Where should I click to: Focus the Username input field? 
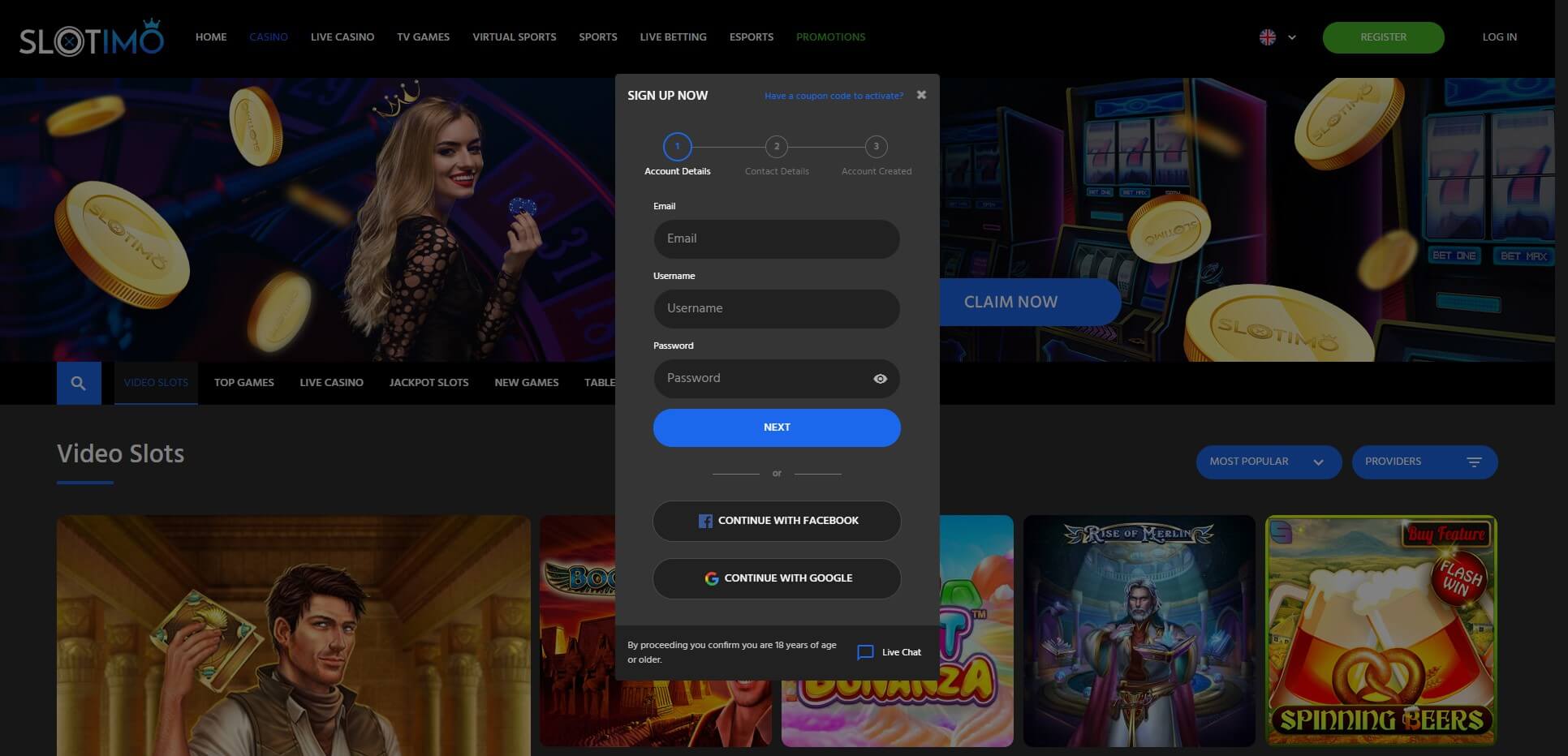777,309
